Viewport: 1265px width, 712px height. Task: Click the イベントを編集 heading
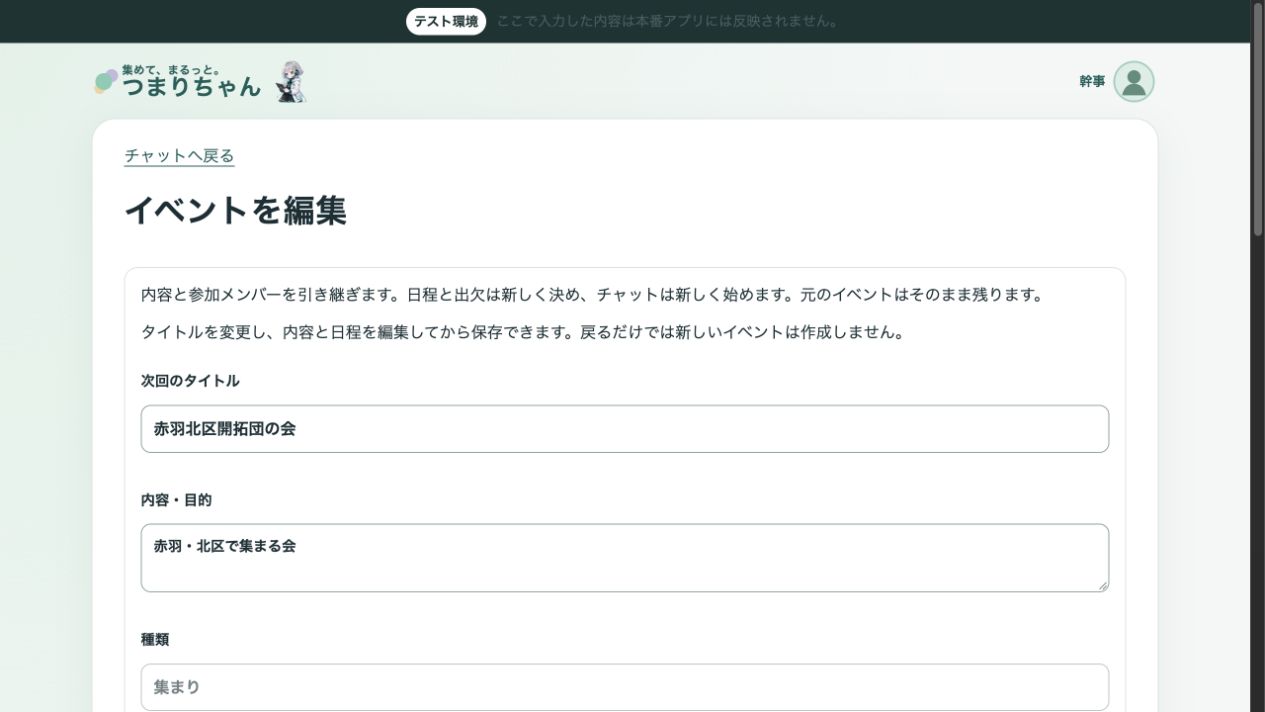pos(235,211)
